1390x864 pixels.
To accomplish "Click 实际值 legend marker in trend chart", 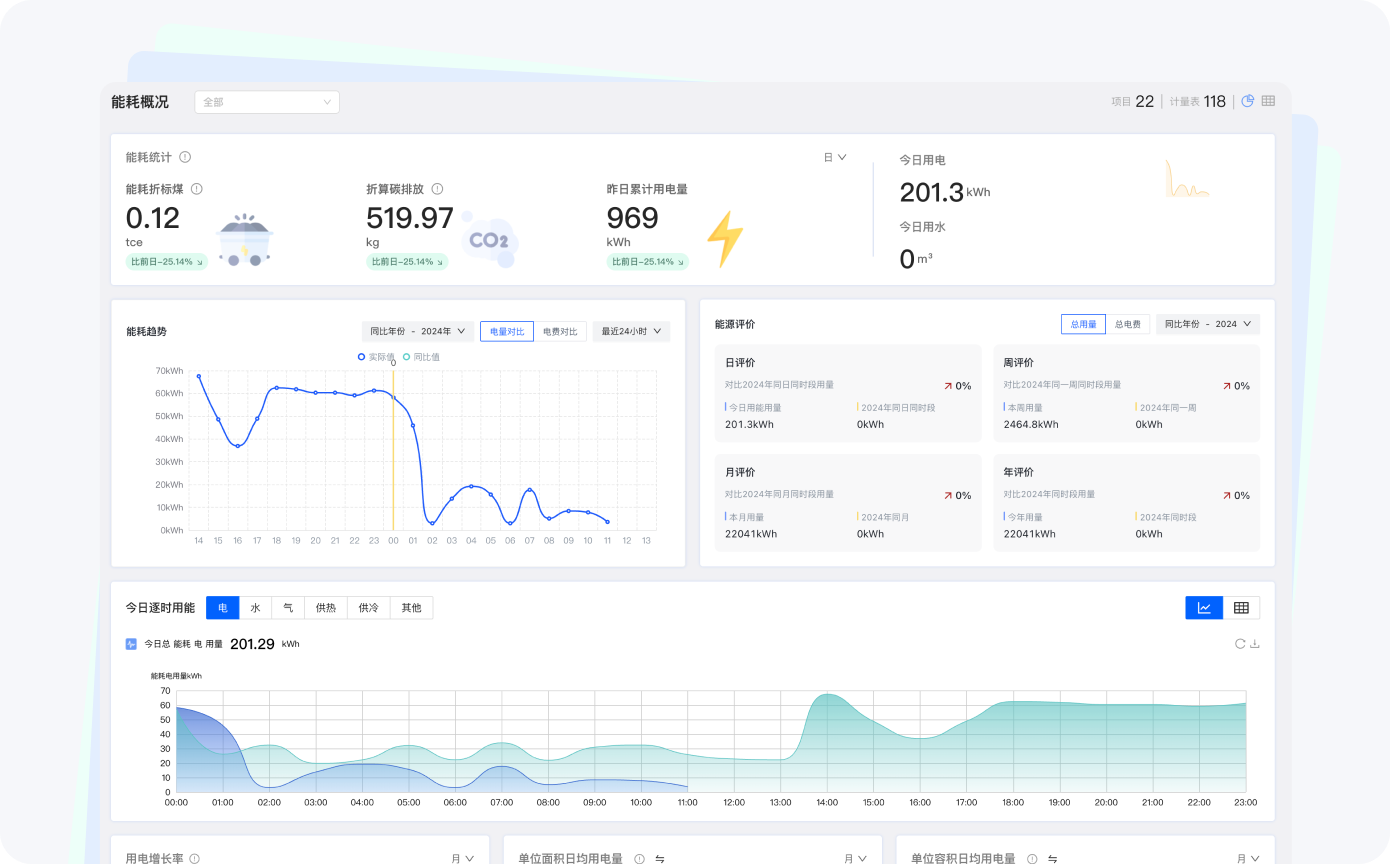I will pos(362,357).
